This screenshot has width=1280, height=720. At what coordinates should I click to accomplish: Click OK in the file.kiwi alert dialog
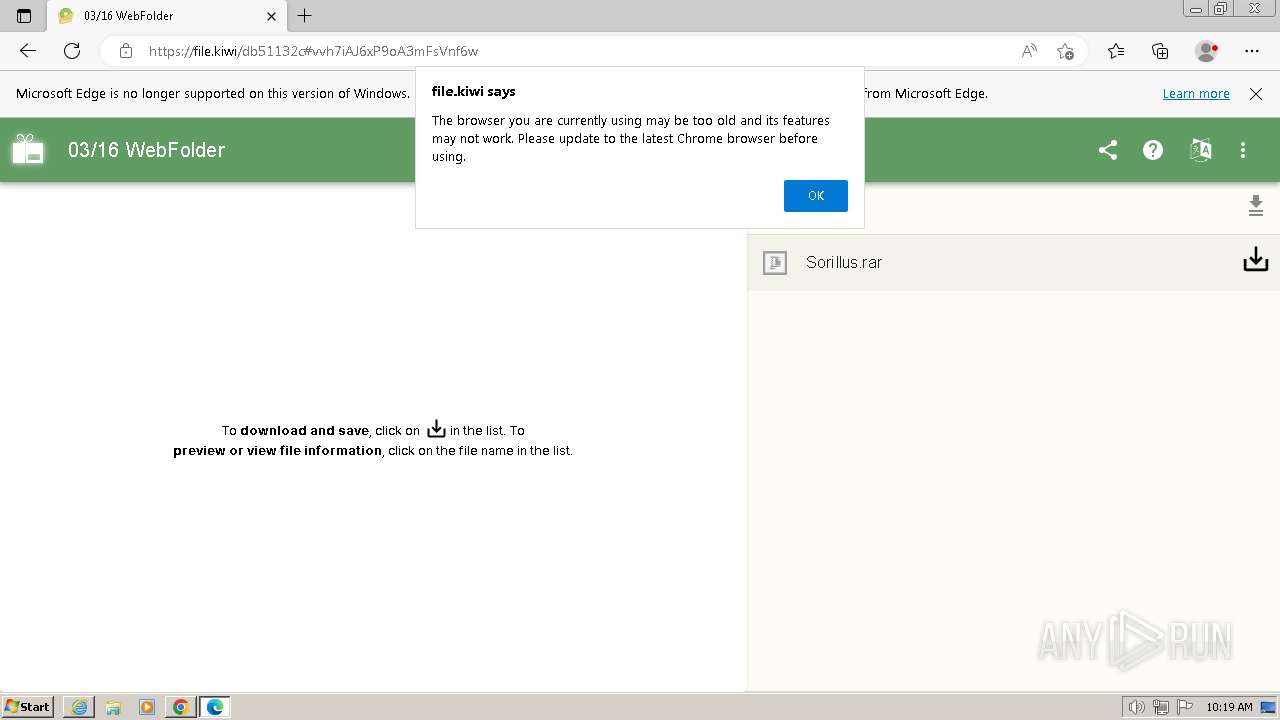[x=815, y=196]
